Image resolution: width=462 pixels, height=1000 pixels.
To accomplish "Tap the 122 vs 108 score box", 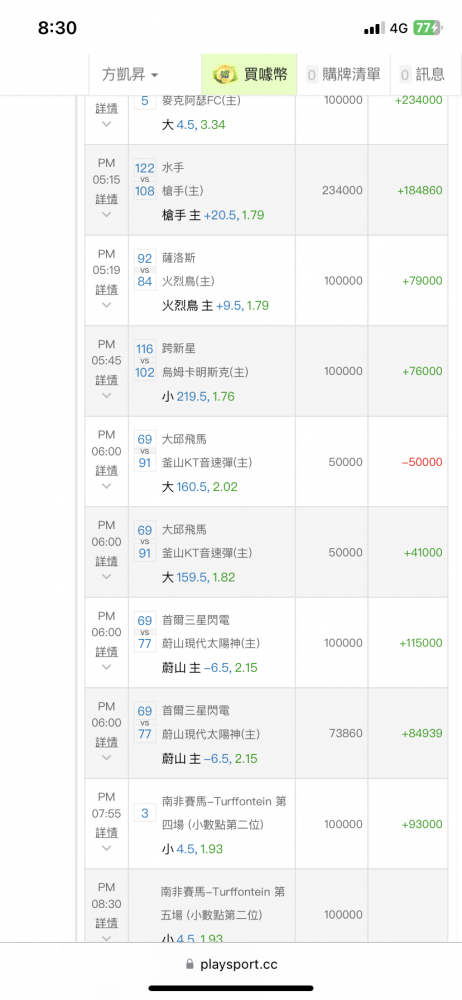I will 145,180.
